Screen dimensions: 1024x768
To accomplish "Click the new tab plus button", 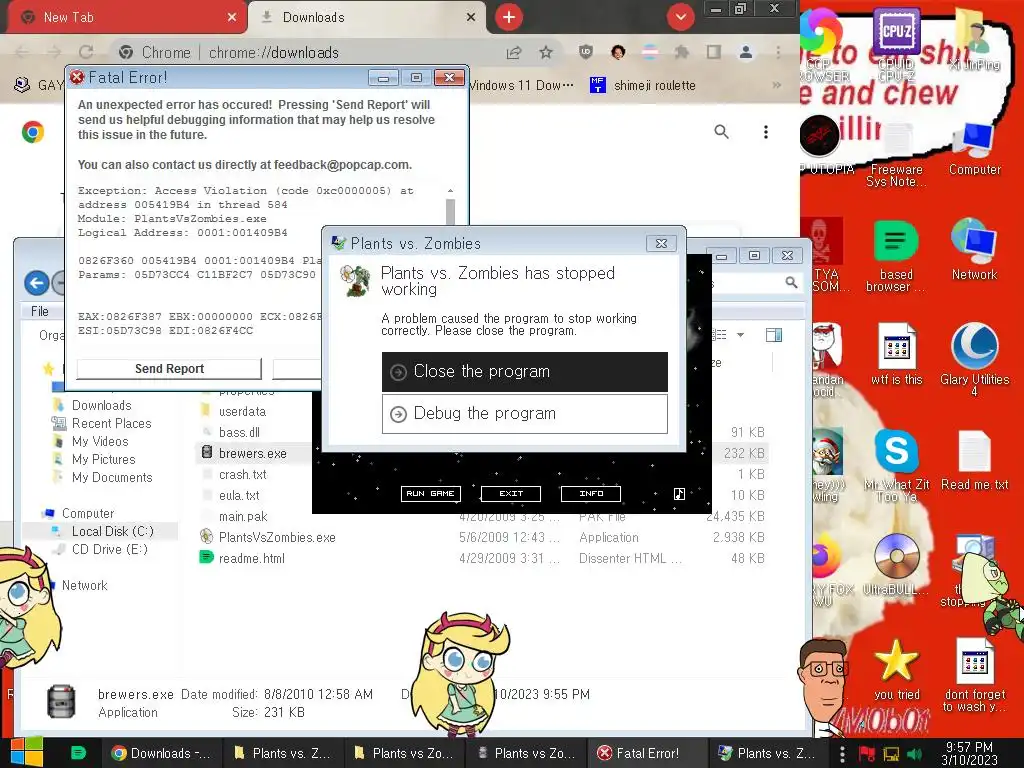I will click(509, 17).
